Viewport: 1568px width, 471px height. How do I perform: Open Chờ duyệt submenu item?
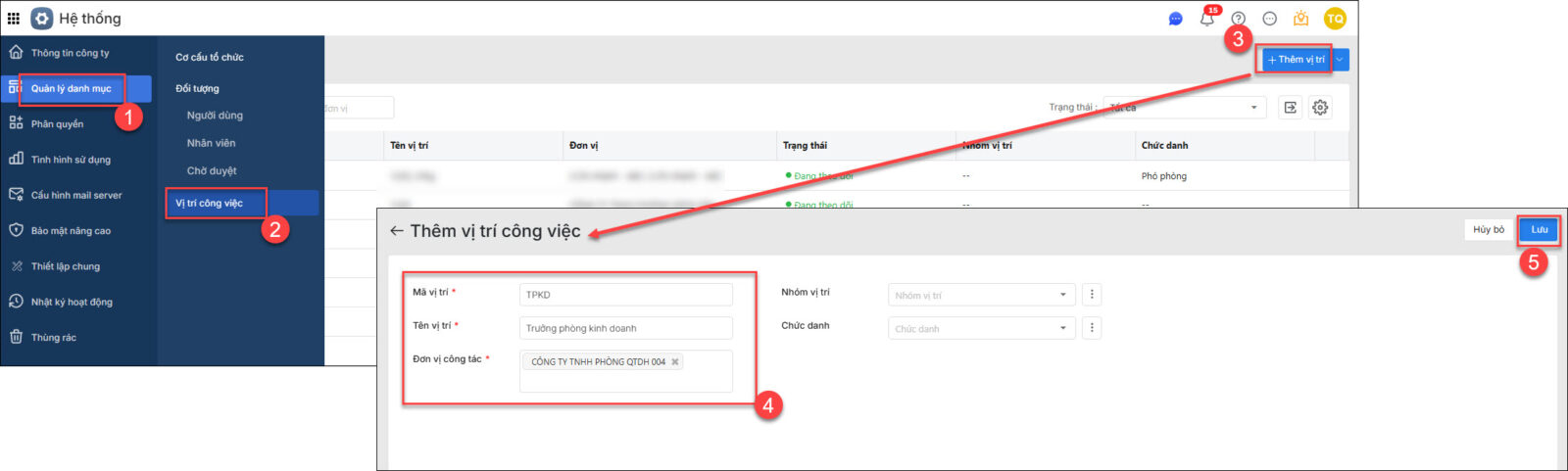212,170
